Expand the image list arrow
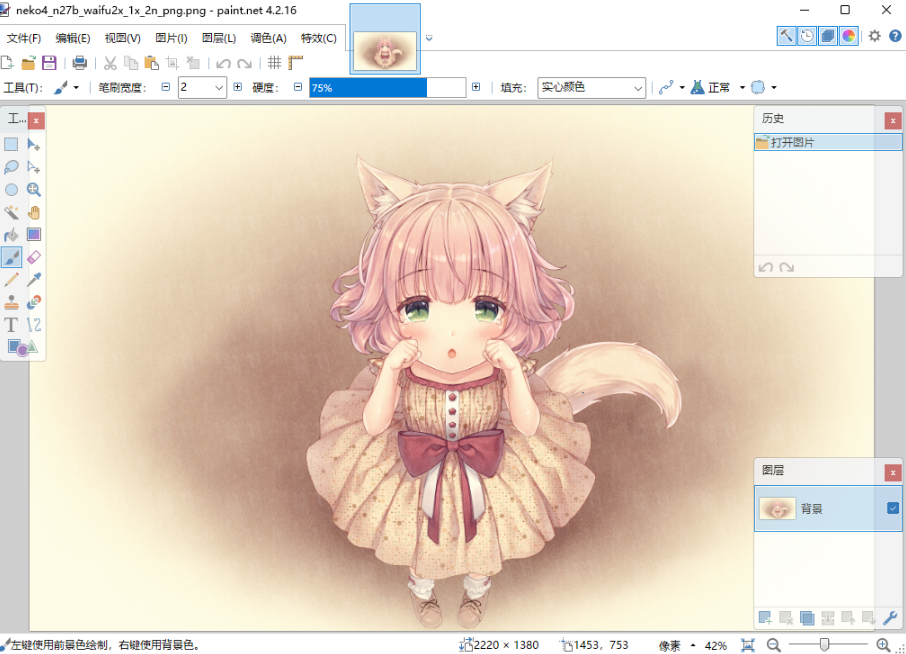The width and height of the screenshot is (906, 654). tap(429, 38)
